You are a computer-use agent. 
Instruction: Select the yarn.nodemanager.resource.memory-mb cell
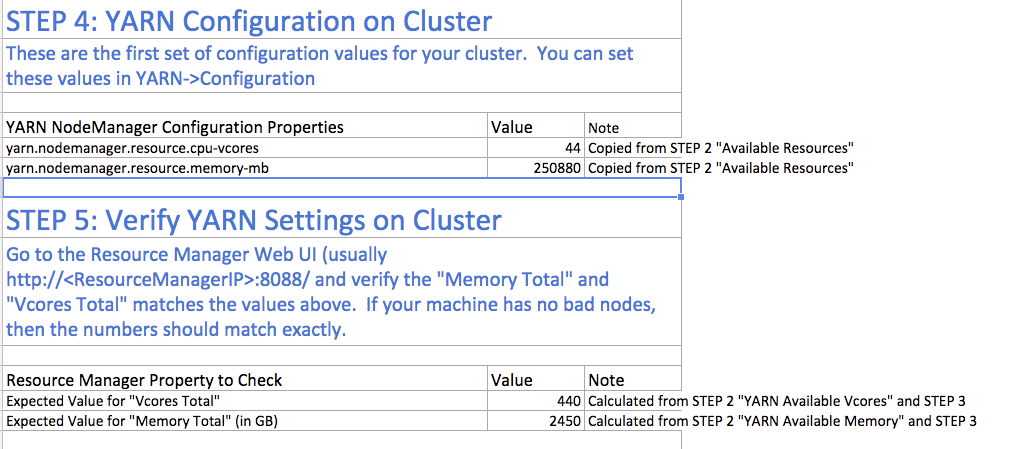tap(137, 168)
